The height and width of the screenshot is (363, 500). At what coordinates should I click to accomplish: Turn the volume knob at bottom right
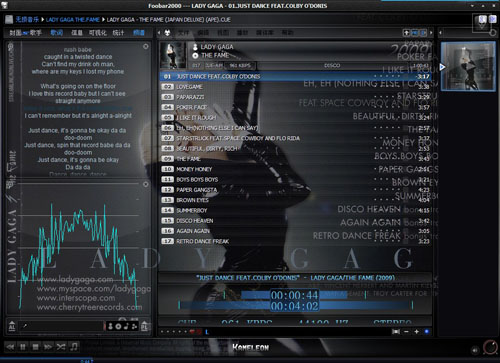tap(490, 347)
